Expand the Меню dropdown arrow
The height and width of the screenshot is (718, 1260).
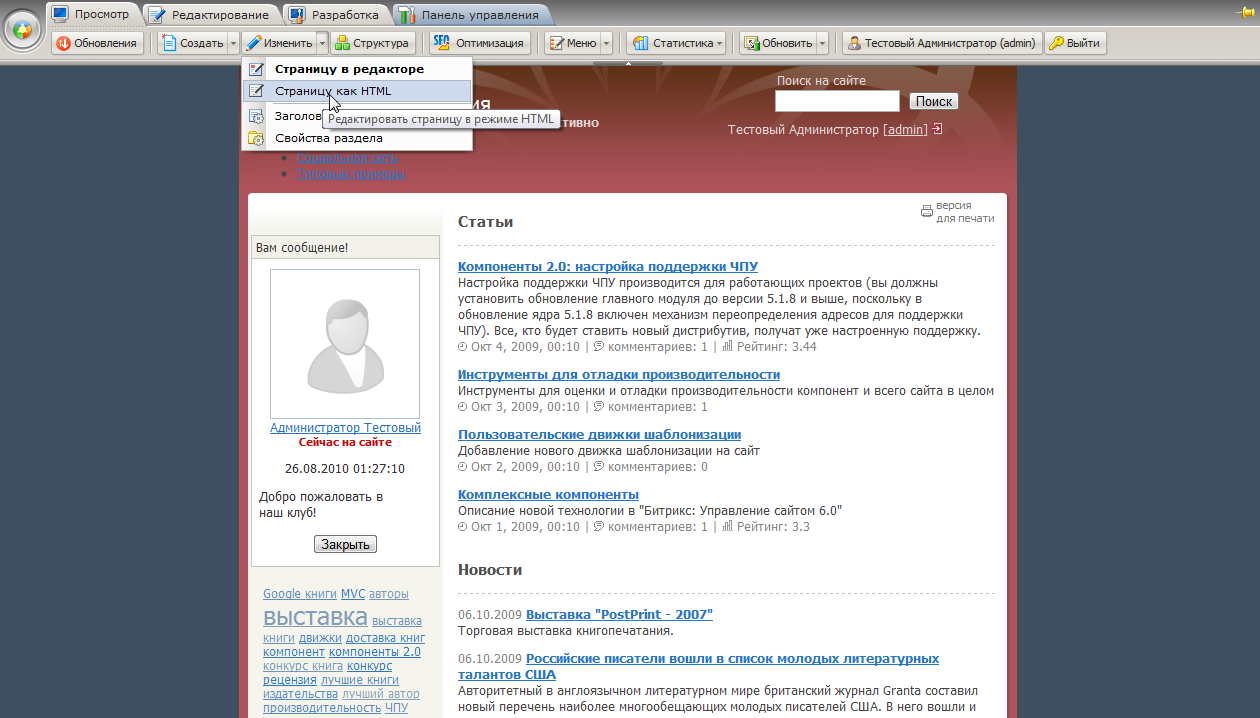click(x=606, y=43)
